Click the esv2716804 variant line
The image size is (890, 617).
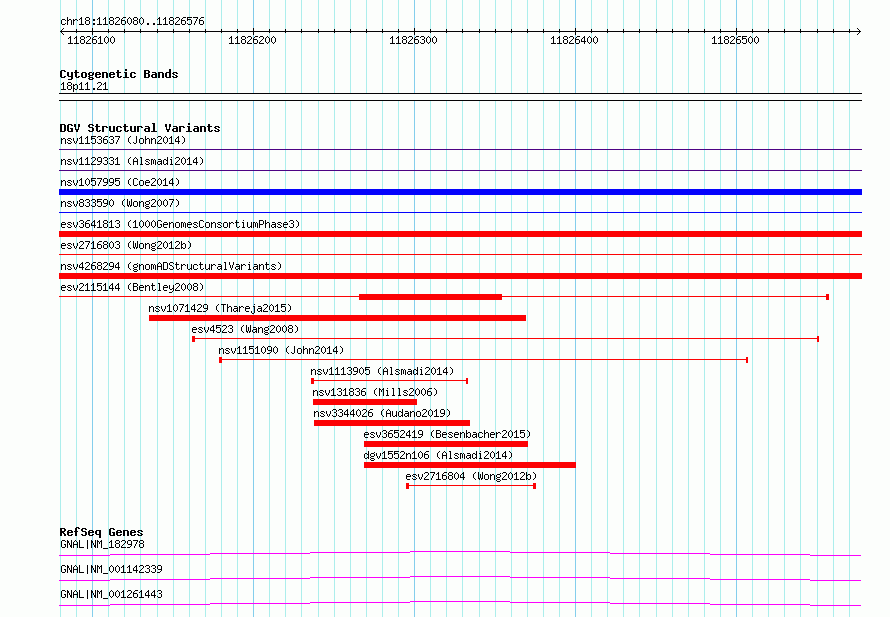(x=471, y=486)
